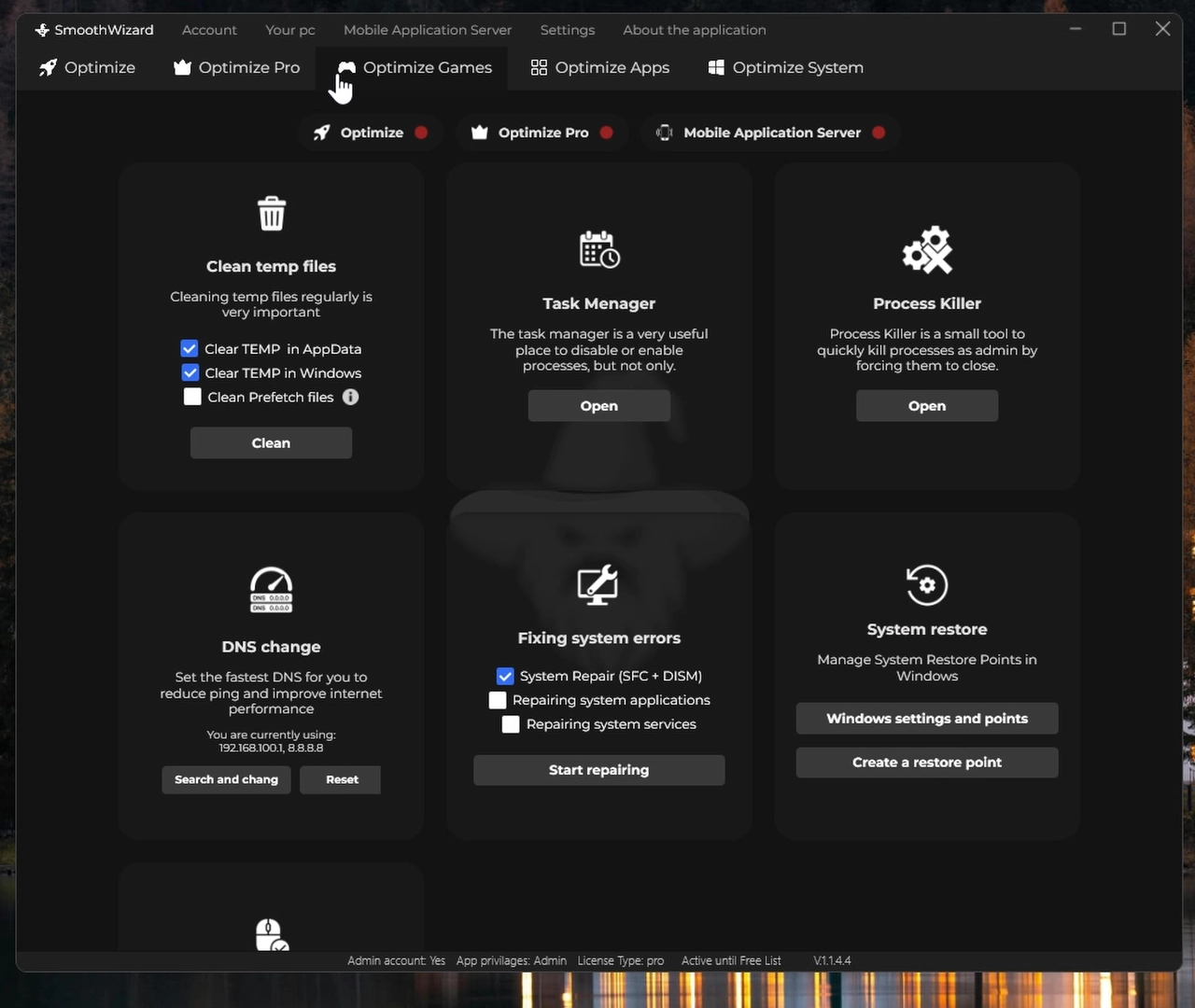
Task: Click the trash can icon above Clean temp files
Action: click(272, 213)
